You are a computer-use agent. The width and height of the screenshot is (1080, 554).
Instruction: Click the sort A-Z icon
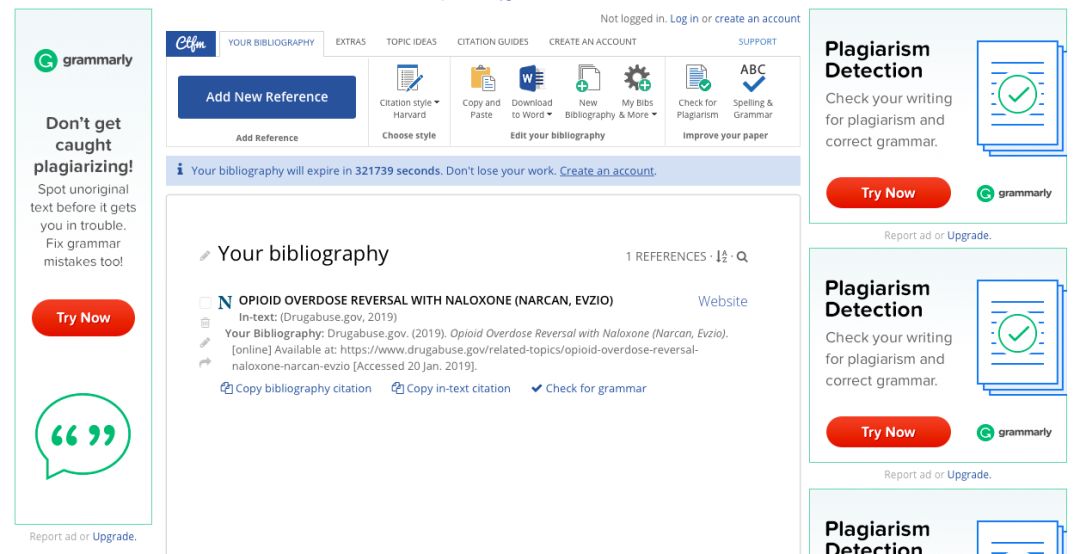(x=721, y=256)
